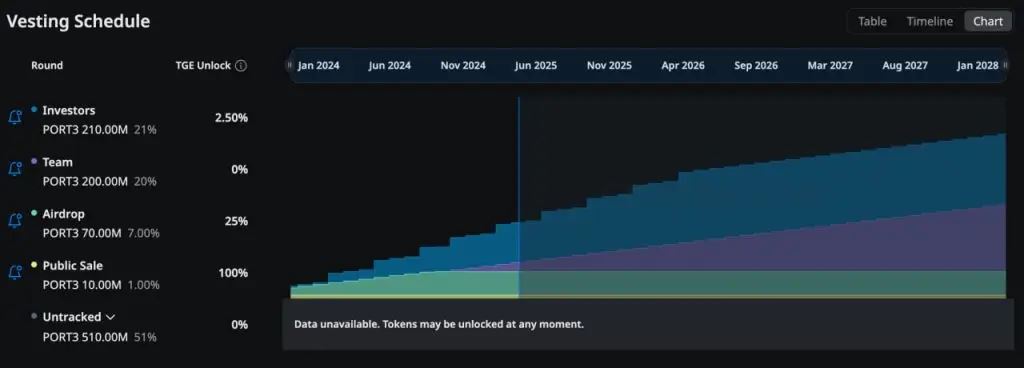The height and width of the screenshot is (368, 1024).
Task: Toggle the Airdrop unlock alert bell
Action: (14, 221)
